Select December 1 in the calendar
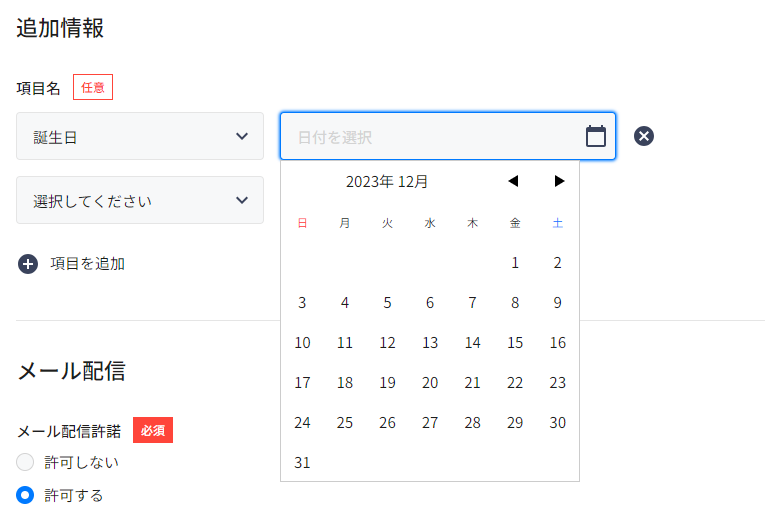The image size is (765, 524). click(515, 263)
